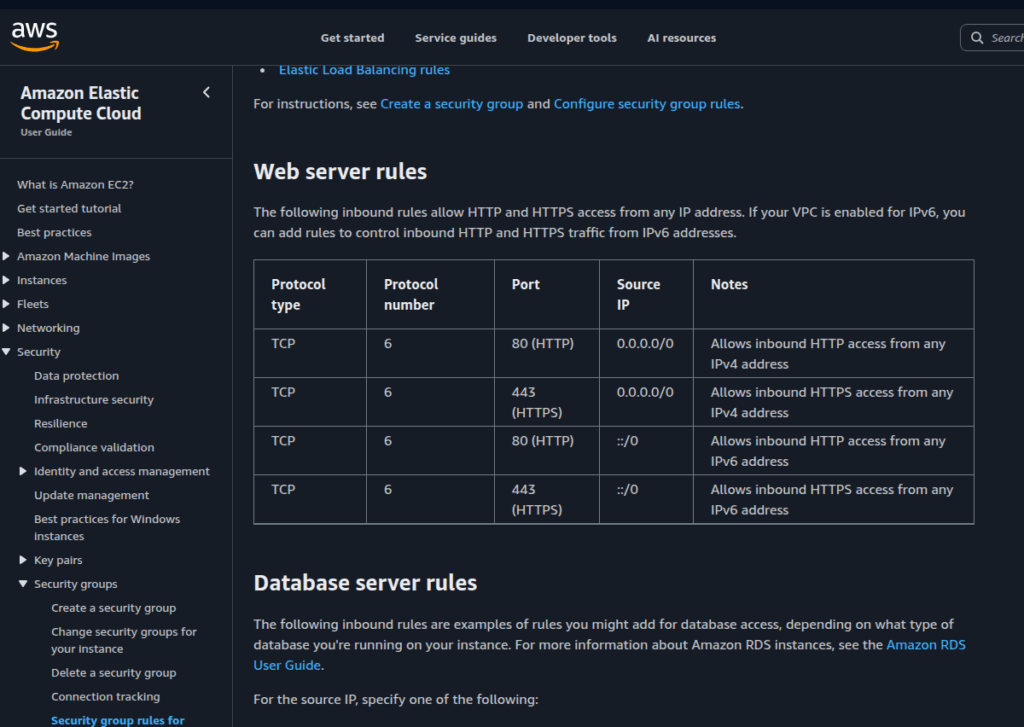Open the search magnifier icon
Image resolution: width=1024 pixels, height=727 pixels.
(x=976, y=37)
